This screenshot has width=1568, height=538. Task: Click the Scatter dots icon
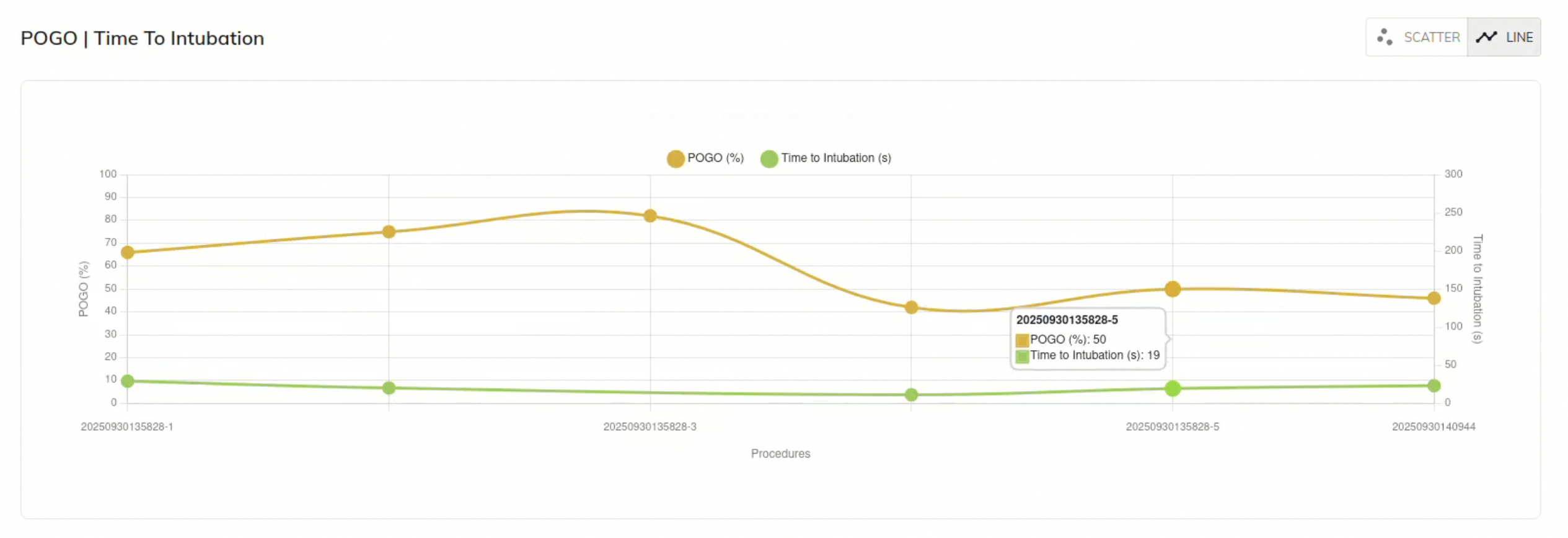pyautogui.click(x=1385, y=37)
